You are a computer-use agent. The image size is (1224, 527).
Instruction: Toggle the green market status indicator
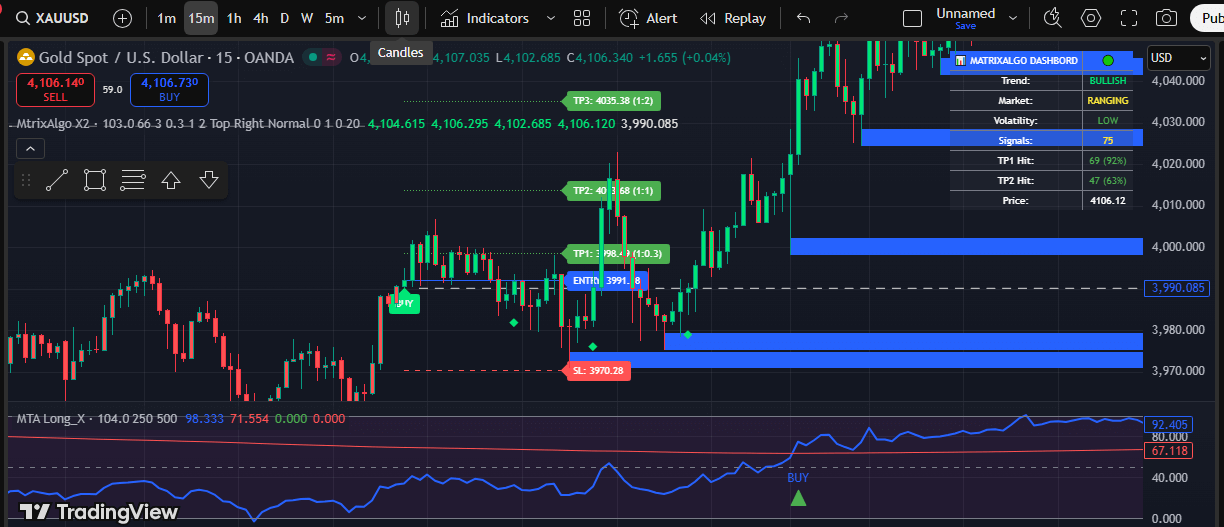(x=312, y=58)
